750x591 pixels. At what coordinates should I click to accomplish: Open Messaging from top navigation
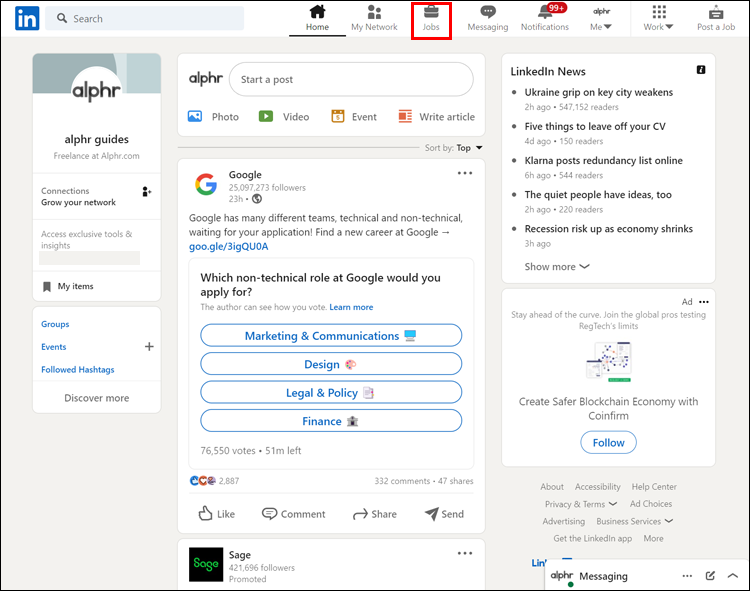tap(487, 18)
